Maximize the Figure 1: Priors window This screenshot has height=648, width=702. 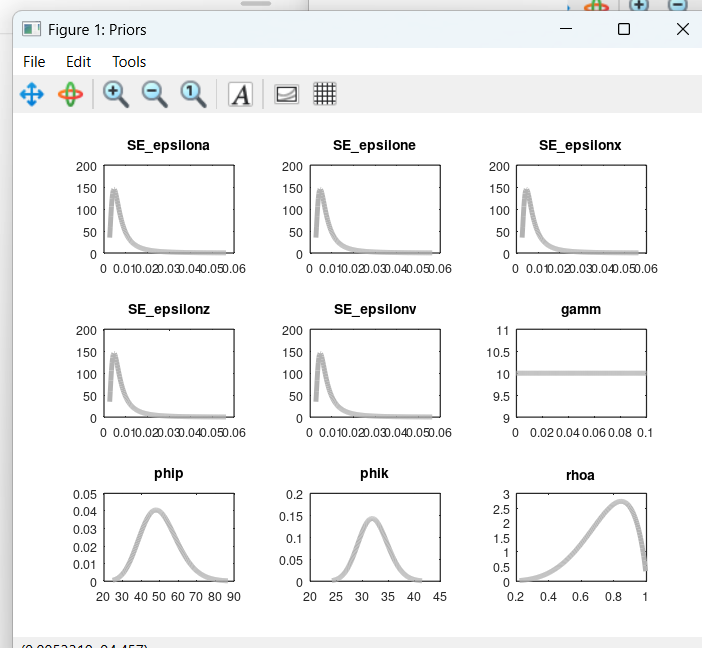624,30
